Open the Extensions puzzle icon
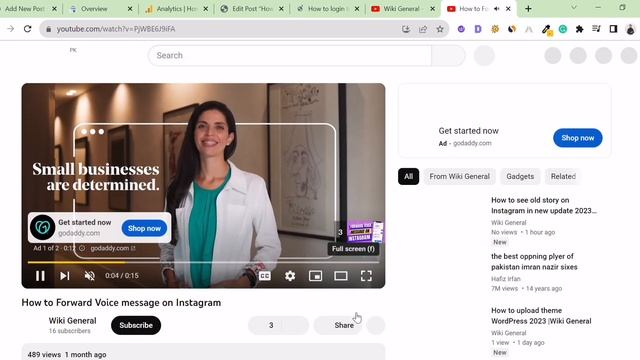The height and width of the screenshot is (360, 640). [579, 29]
